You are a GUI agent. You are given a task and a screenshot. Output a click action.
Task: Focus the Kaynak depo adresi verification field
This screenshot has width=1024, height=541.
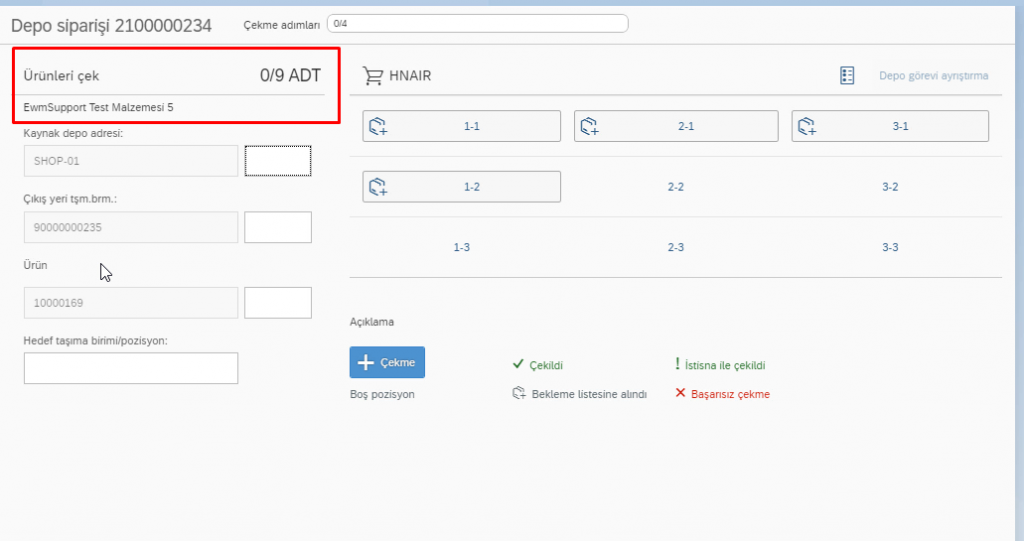[278, 160]
